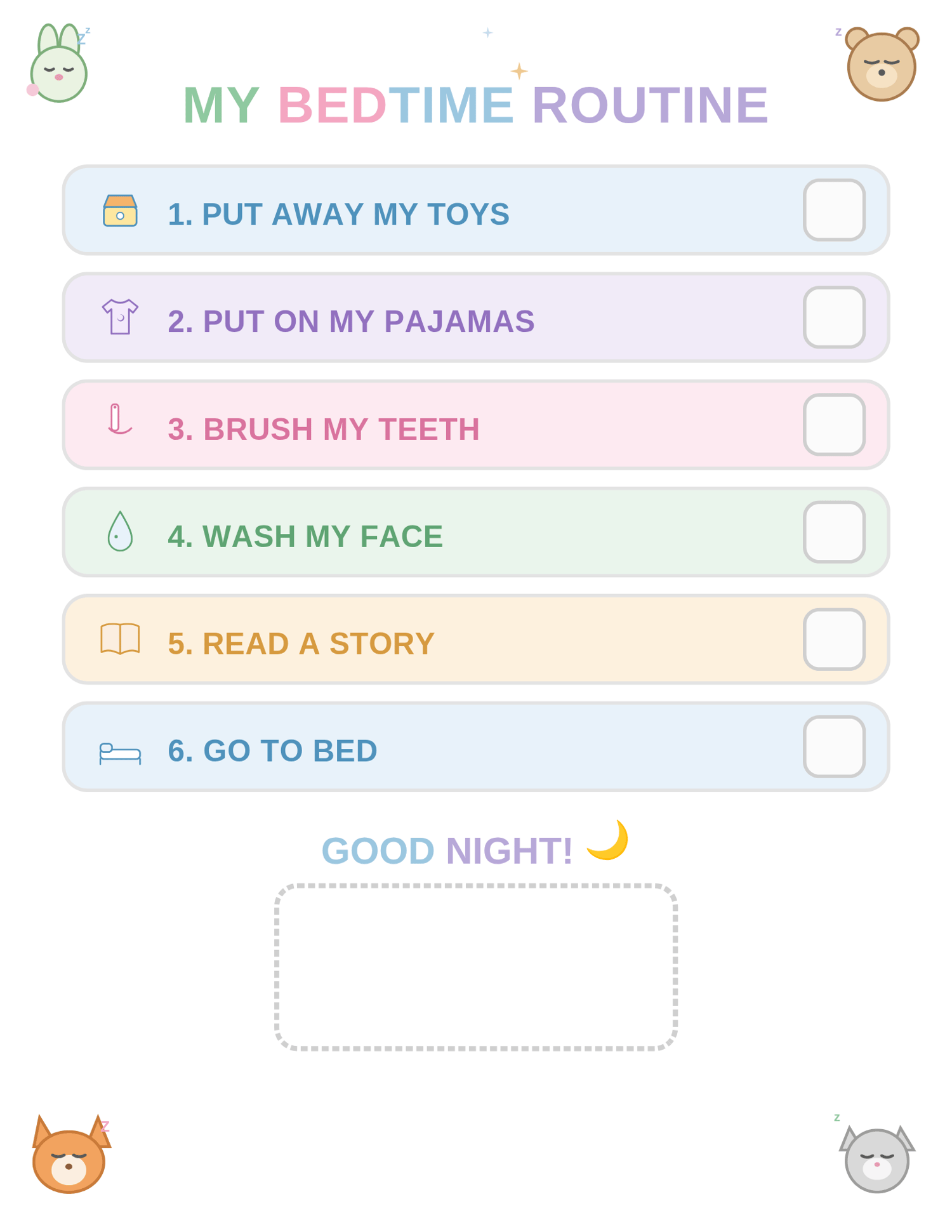Click the water drop icon
The width and height of the screenshot is (952, 1232).
coord(120,531)
